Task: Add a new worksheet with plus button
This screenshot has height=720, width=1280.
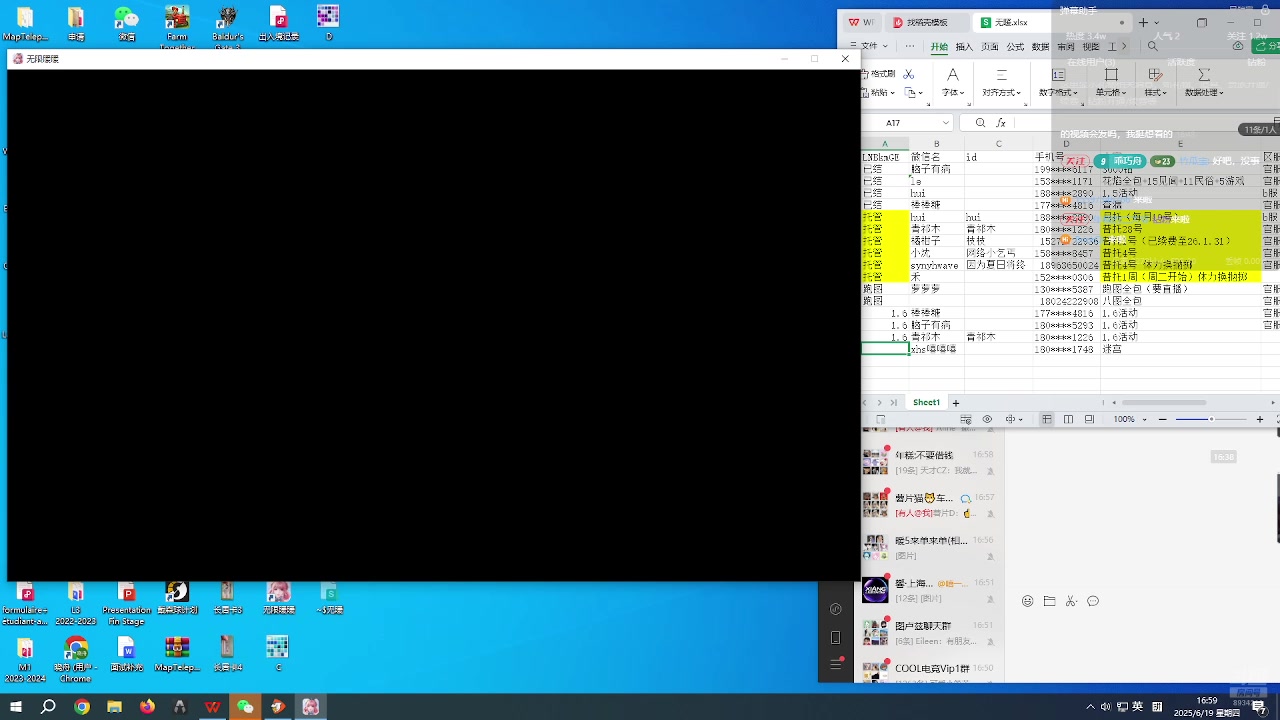Action: (955, 402)
